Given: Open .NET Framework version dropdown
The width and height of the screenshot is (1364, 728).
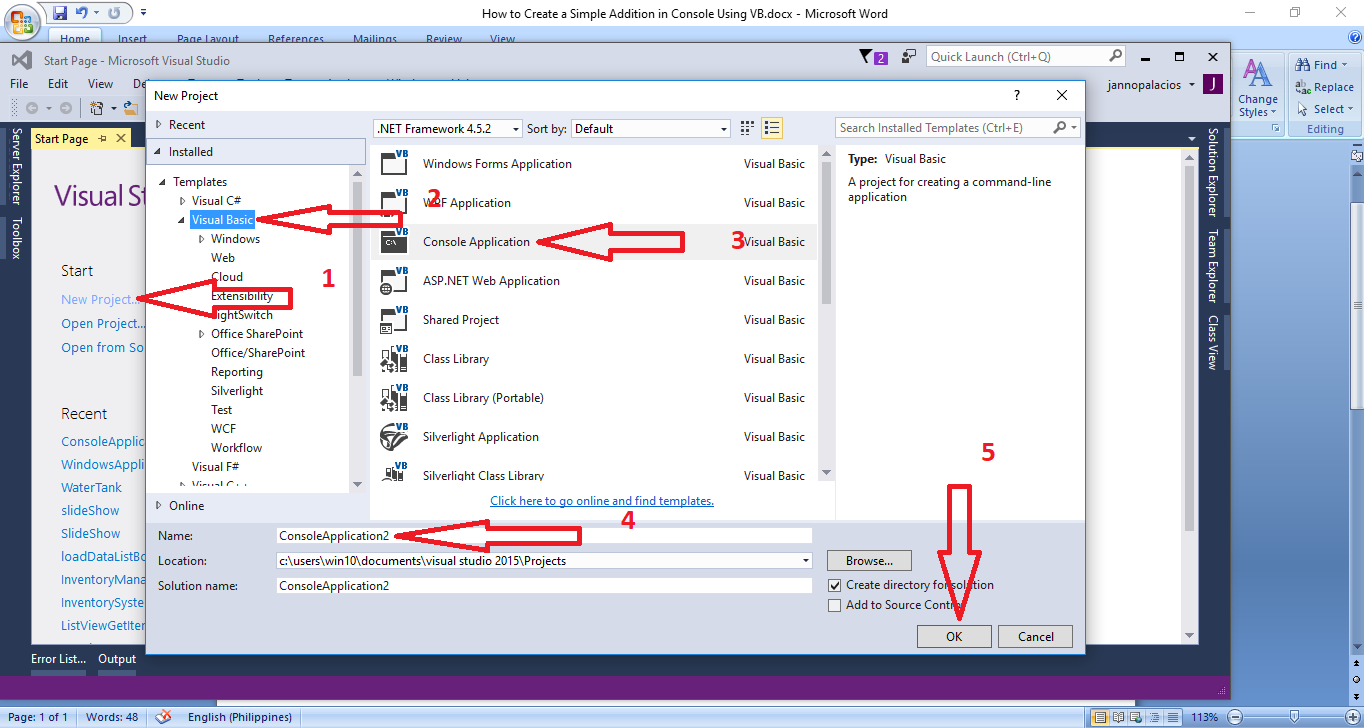Looking at the screenshot, I should click(x=448, y=129).
